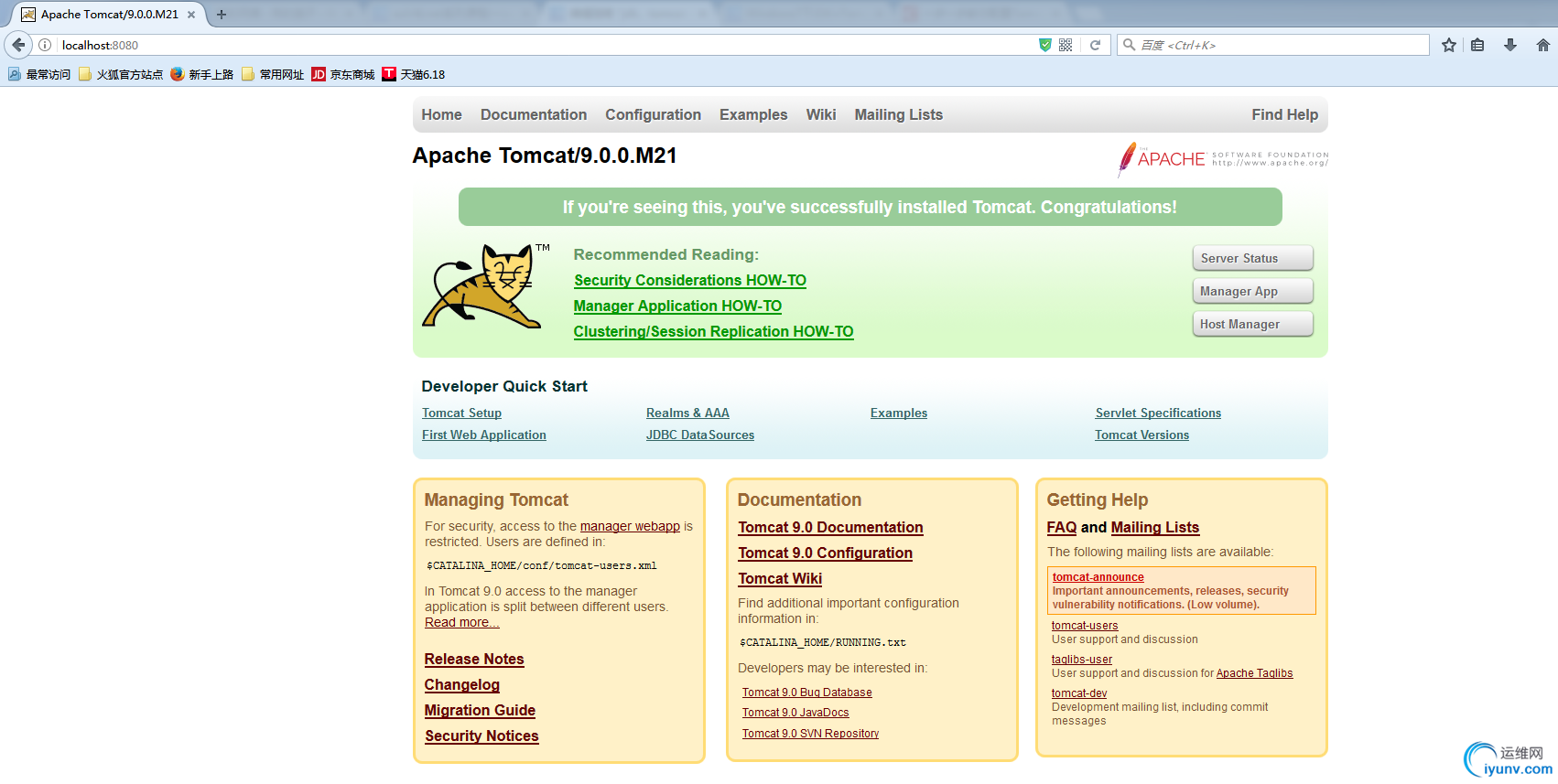Viewport: 1558px width, 784px height.
Task: Open Wiki in the navigation bar
Action: pyautogui.click(x=821, y=114)
